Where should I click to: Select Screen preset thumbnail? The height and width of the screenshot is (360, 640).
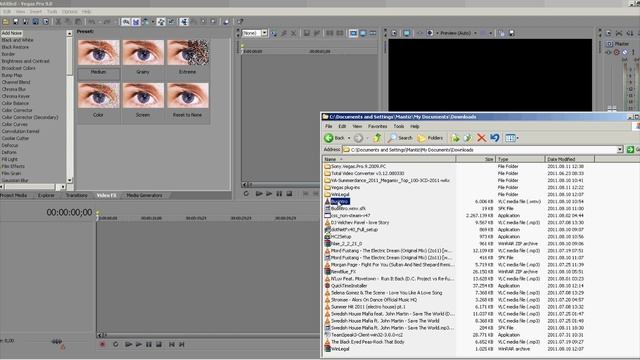(143, 96)
